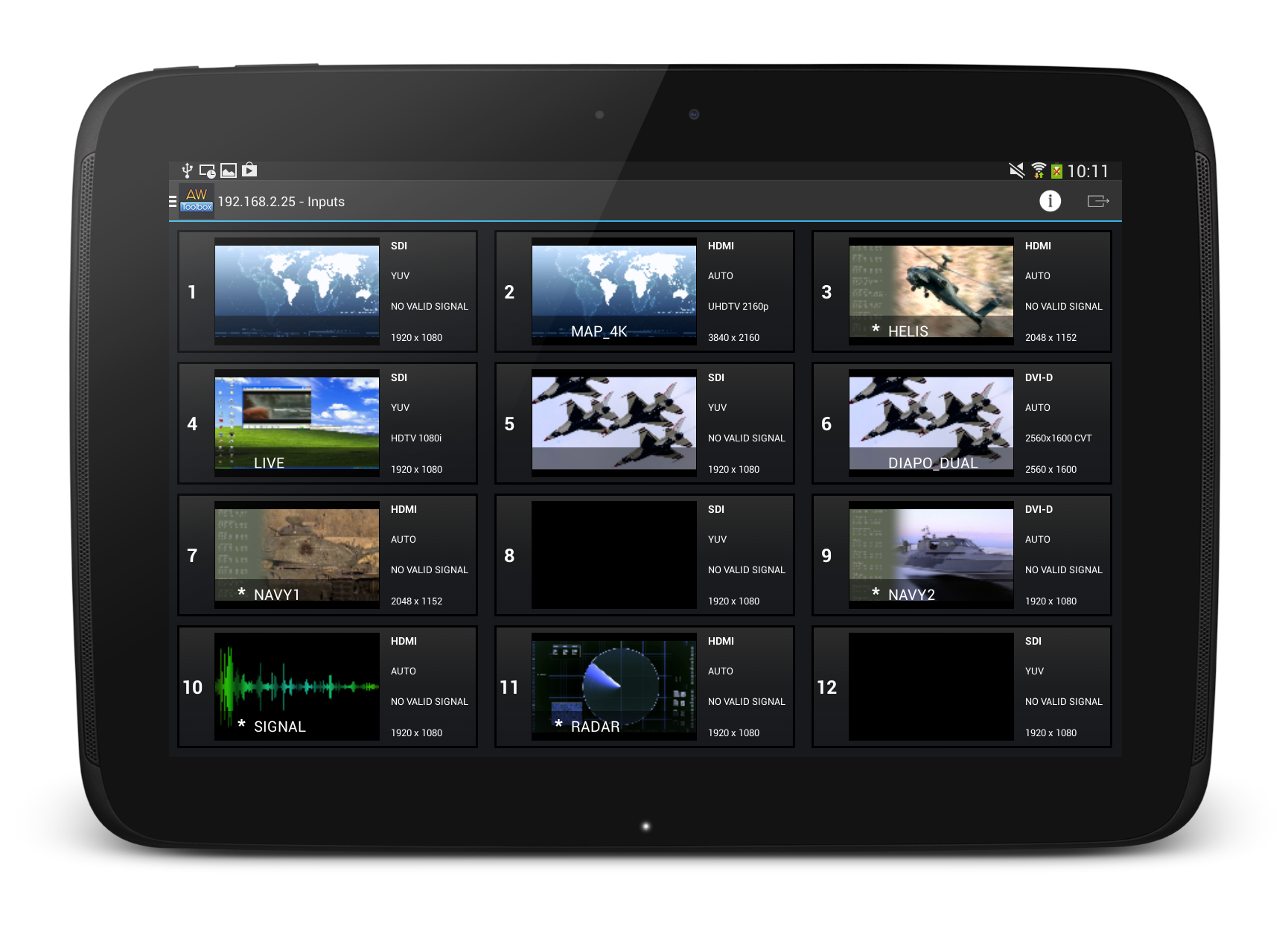Viewport: 1288px width, 929px height.
Task: Click input number 12 label
Action: pos(826,687)
